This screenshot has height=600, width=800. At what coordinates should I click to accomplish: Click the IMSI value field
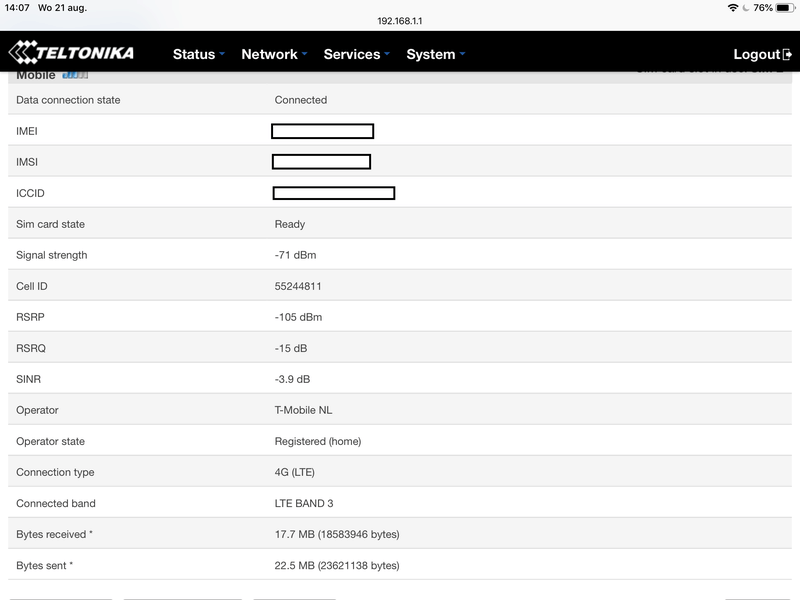pyautogui.click(x=321, y=162)
